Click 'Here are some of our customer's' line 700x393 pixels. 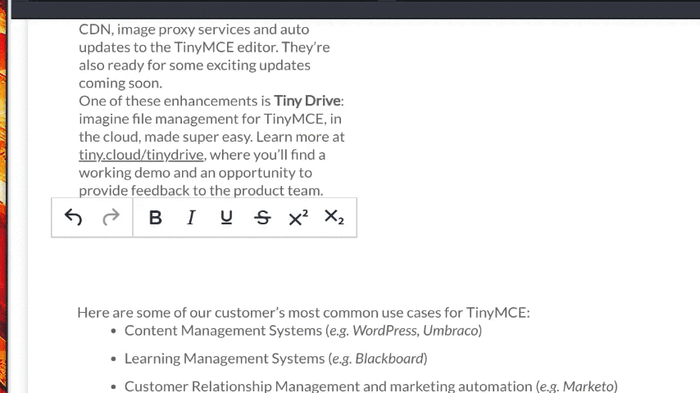[x=303, y=313]
